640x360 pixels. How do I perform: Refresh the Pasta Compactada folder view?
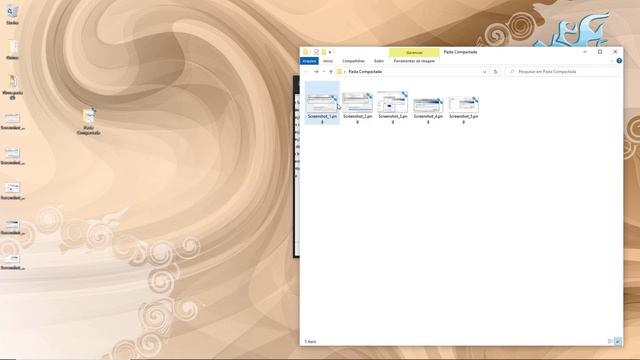coord(496,72)
